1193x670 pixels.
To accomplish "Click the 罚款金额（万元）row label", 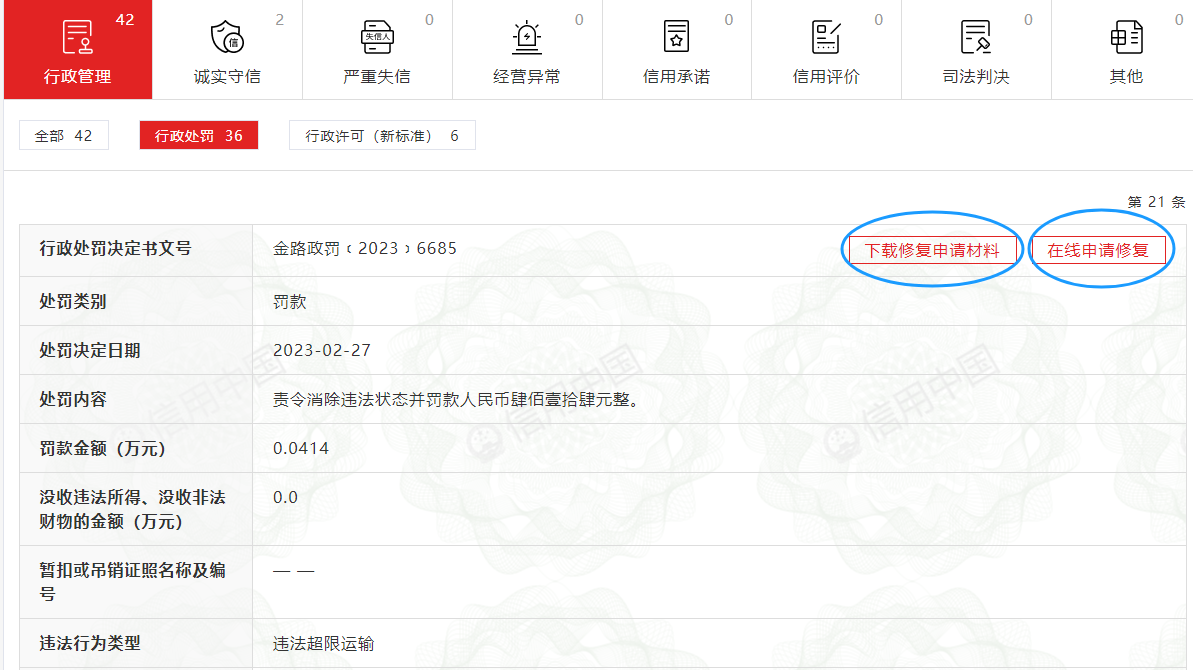I will (x=102, y=449).
